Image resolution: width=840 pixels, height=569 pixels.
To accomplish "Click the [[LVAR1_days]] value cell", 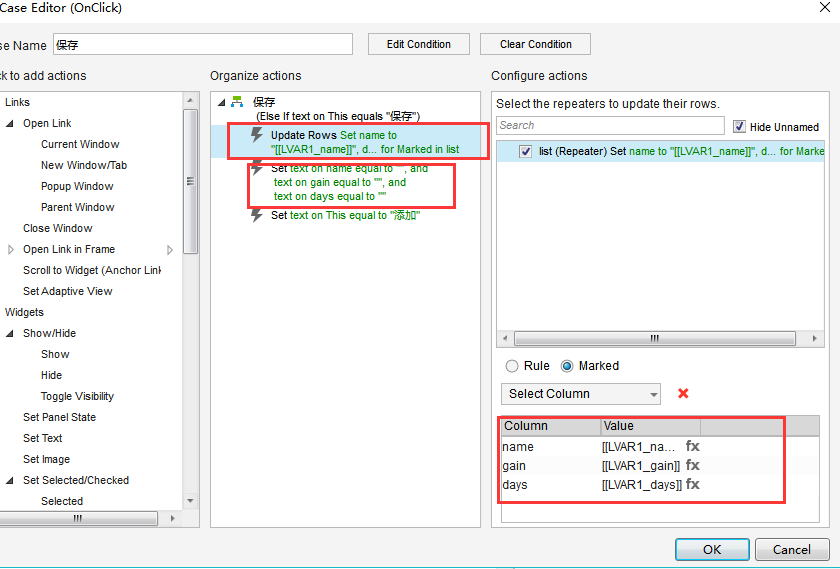I will pyautogui.click(x=642, y=485).
